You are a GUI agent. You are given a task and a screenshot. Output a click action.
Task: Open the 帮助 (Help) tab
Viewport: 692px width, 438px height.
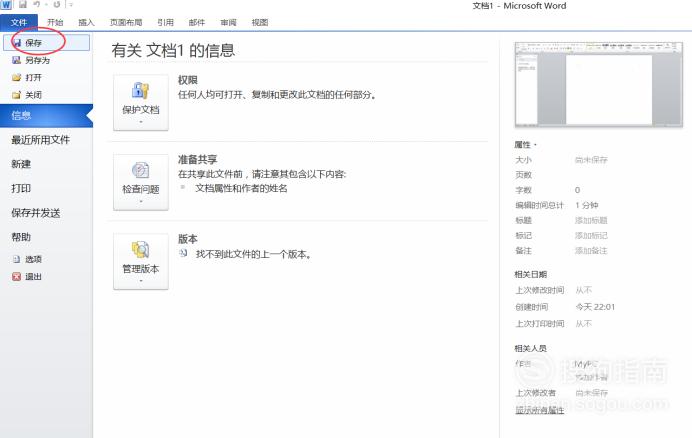(x=21, y=237)
